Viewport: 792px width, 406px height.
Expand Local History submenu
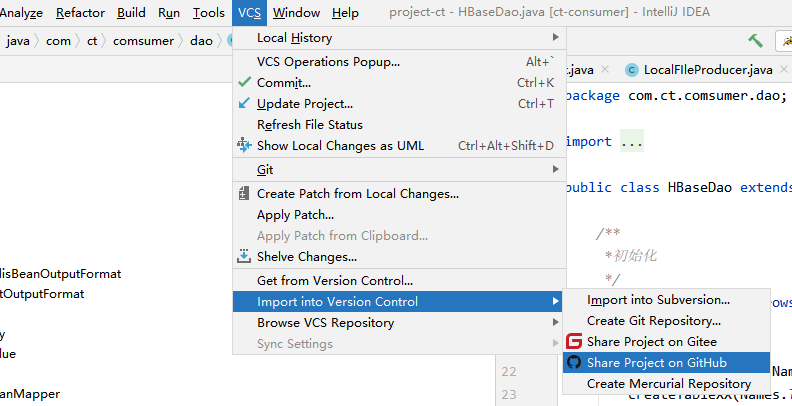[x=399, y=38]
